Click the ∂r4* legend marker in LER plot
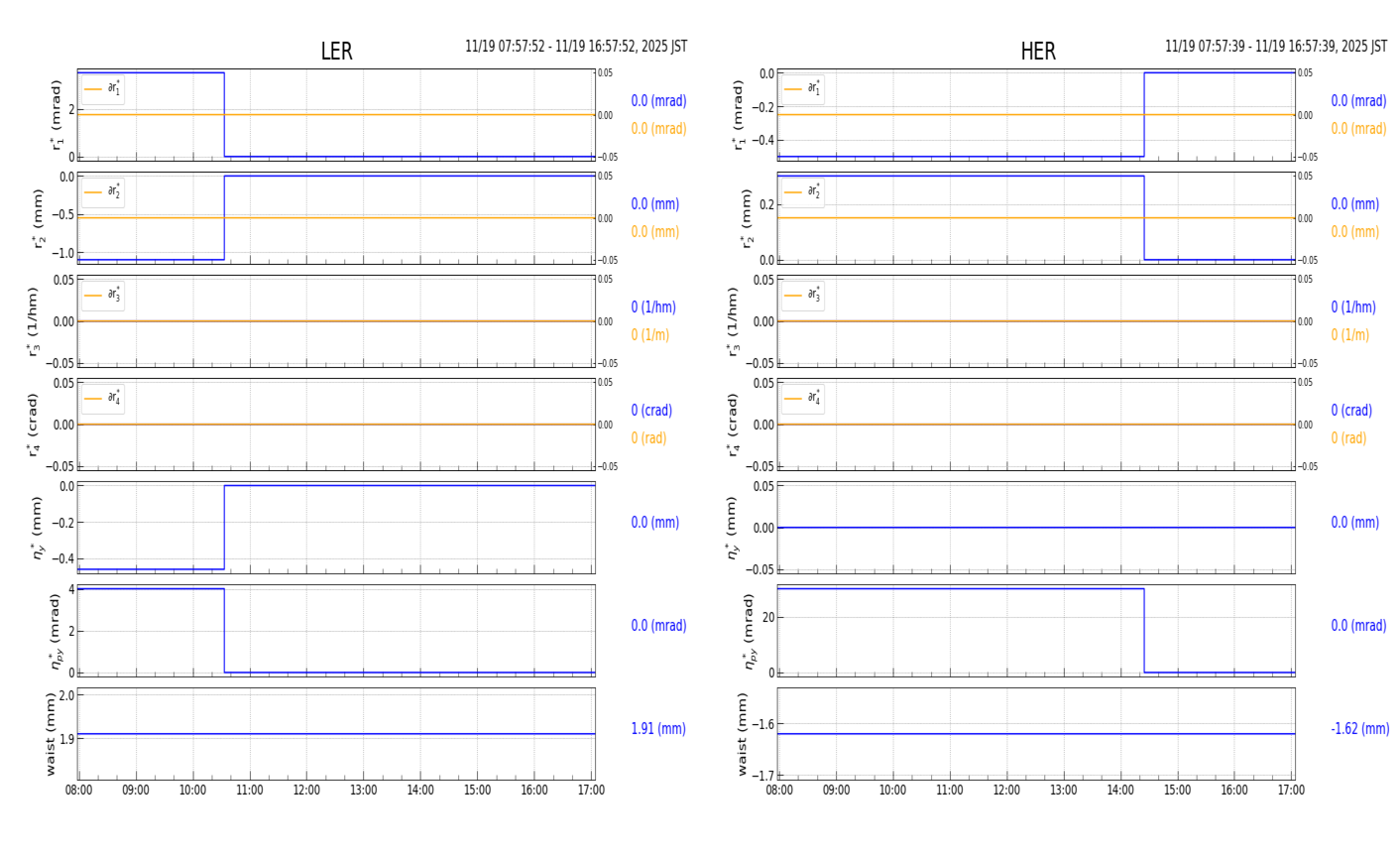 point(93,399)
